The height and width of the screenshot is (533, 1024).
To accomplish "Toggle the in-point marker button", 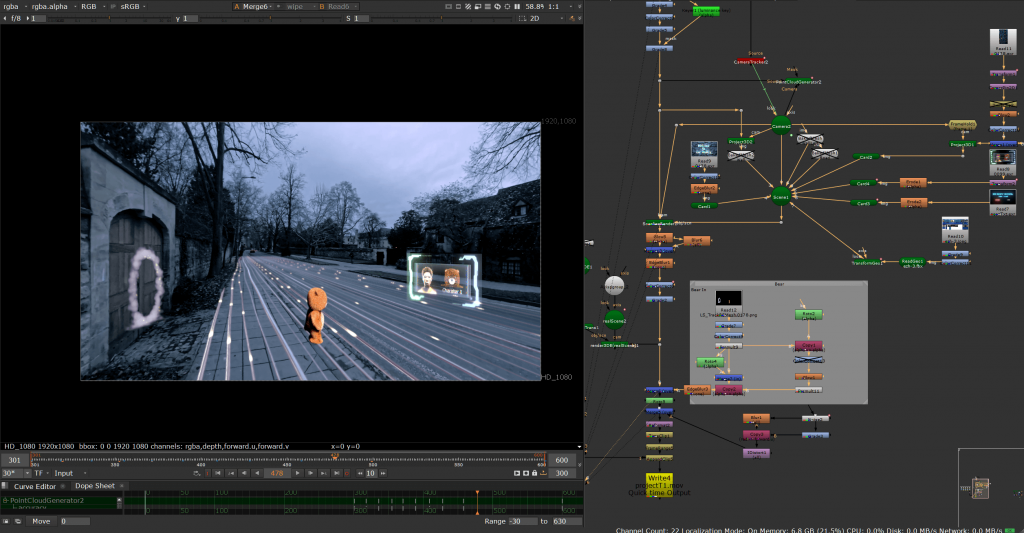I will (208, 473).
